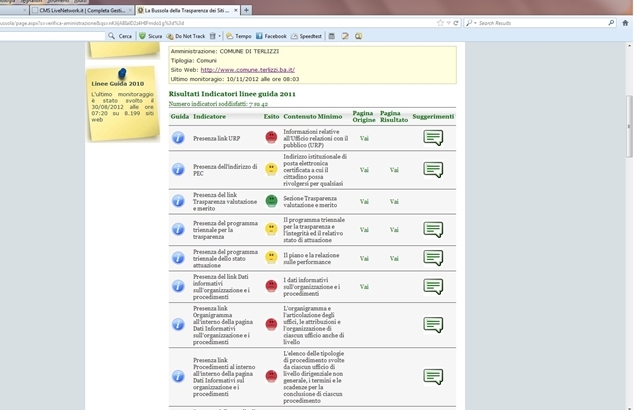Screen dimensions: 640x410
Task: Reload the page with refresh icon
Action: tap(456, 23)
